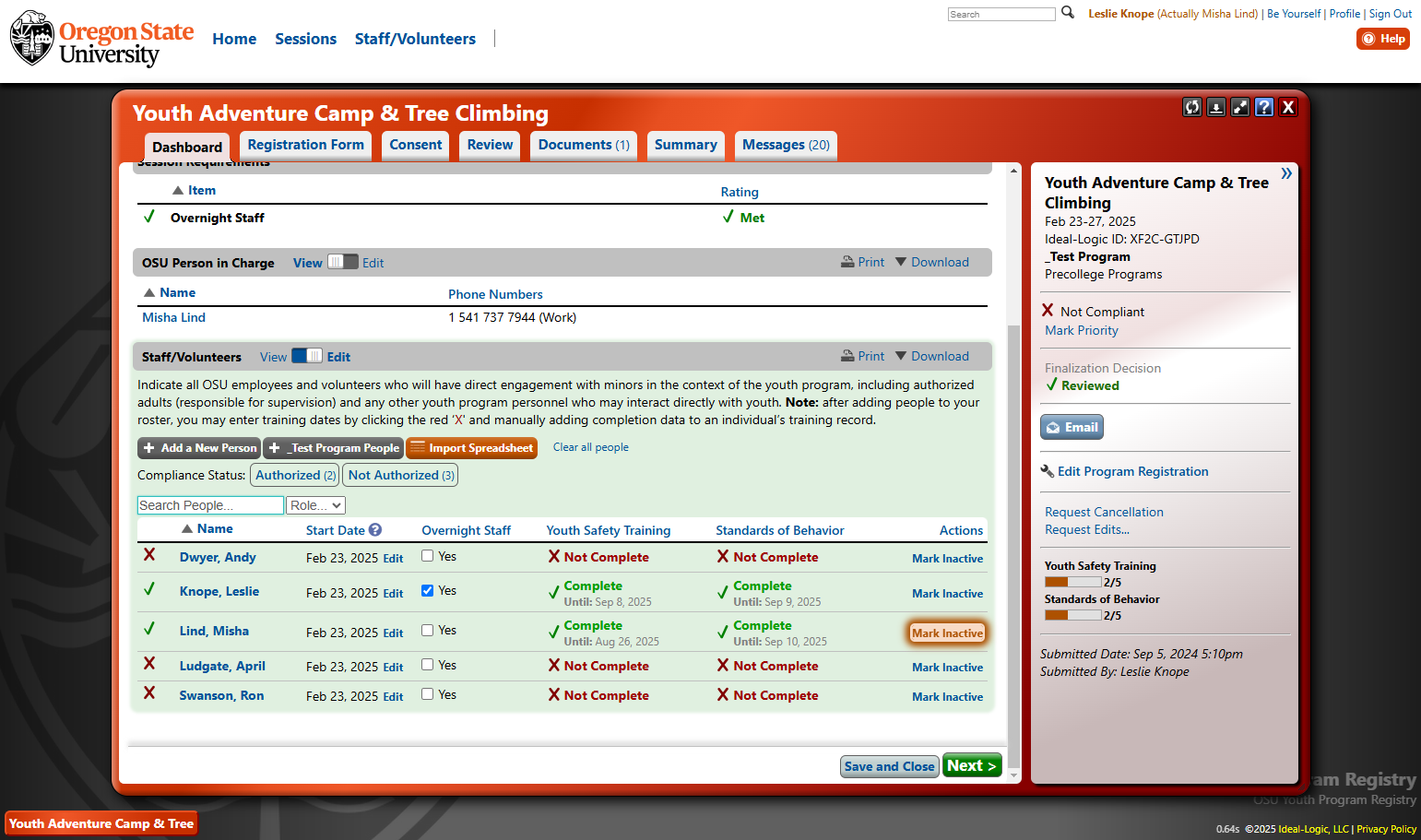Click the Request Cancellation link
This screenshot has width=1421, height=840.
[1104, 512]
